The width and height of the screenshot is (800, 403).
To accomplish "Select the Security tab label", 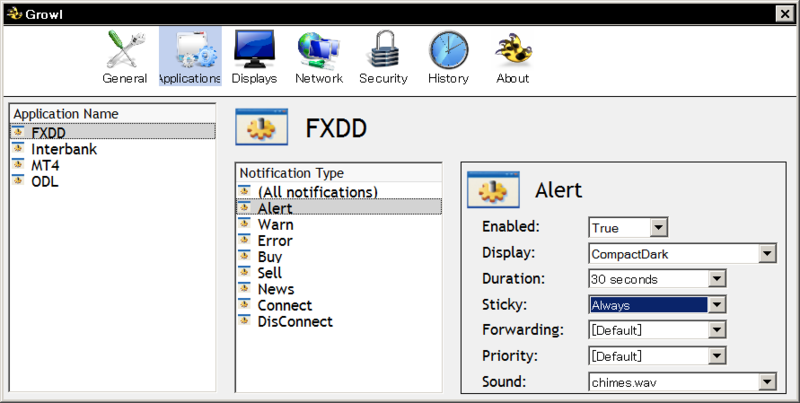I will tap(383, 79).
